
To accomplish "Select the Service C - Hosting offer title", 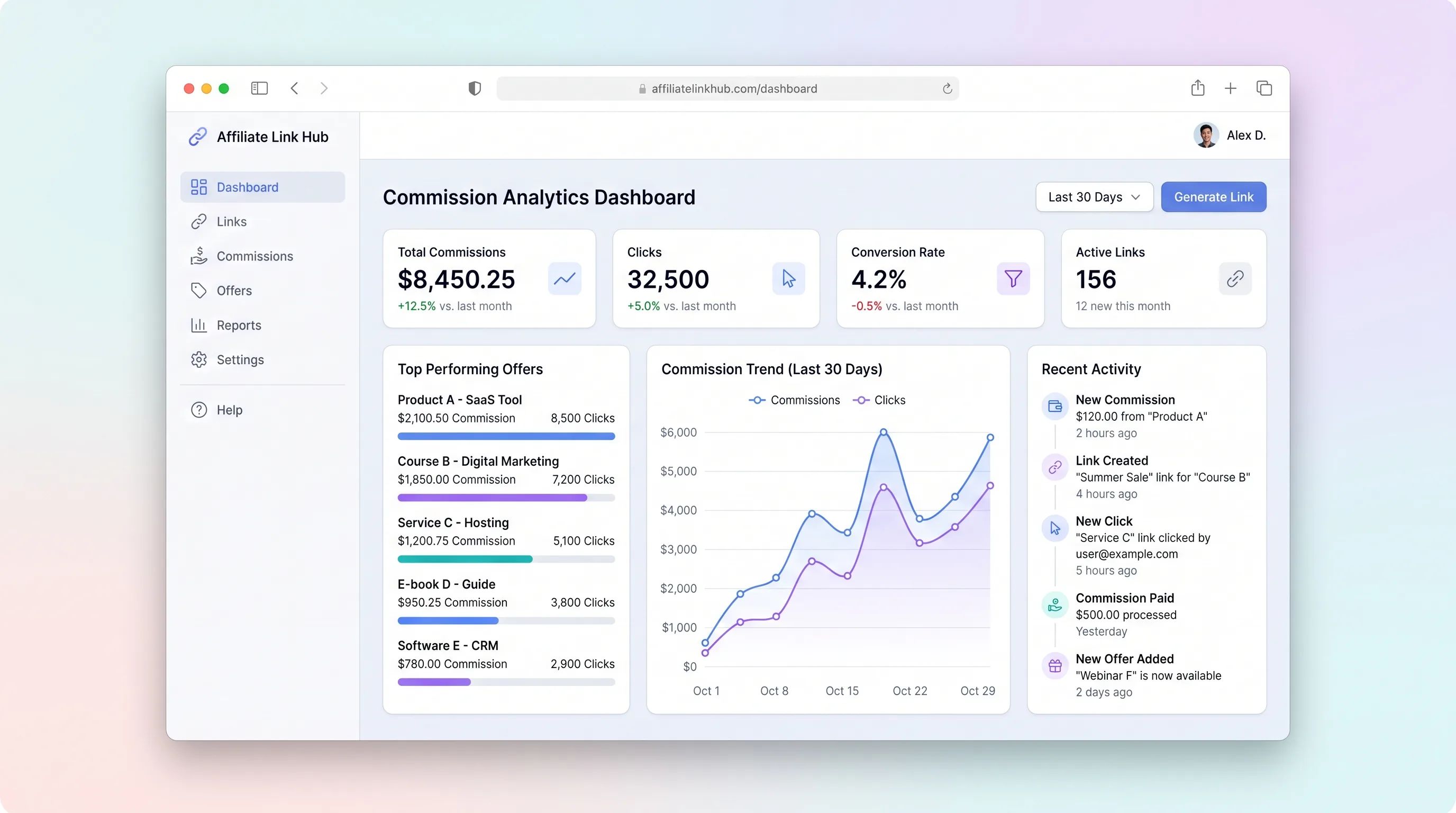I will click(x=453, y=523).
